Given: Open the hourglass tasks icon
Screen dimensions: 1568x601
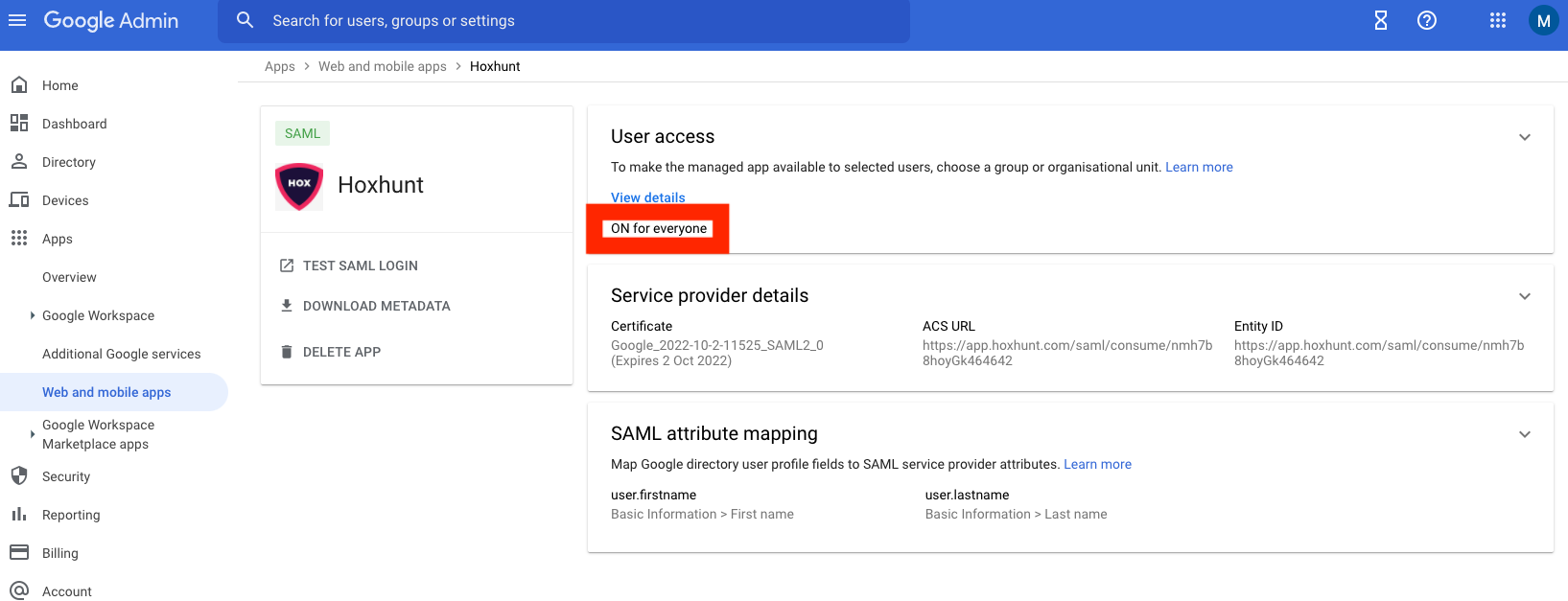Looking at the screenshot, I should (x=1381, y=20).
